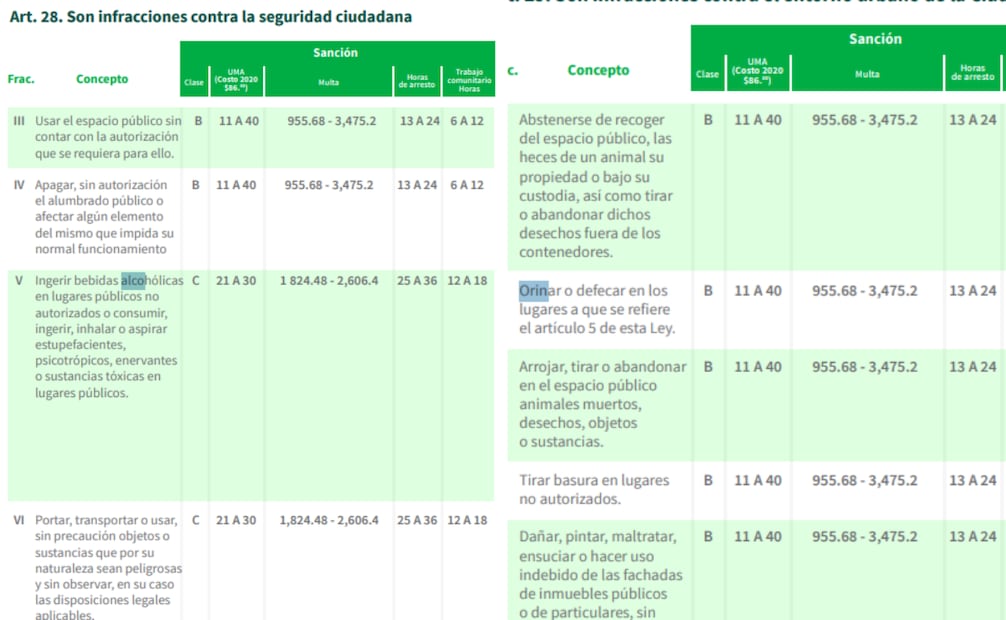The width and height of the screenshot is (1006, 620).
Task: Click '12 A 18' community work in 'Ingerir bebidas' row
Action: (x=467, y=280)
